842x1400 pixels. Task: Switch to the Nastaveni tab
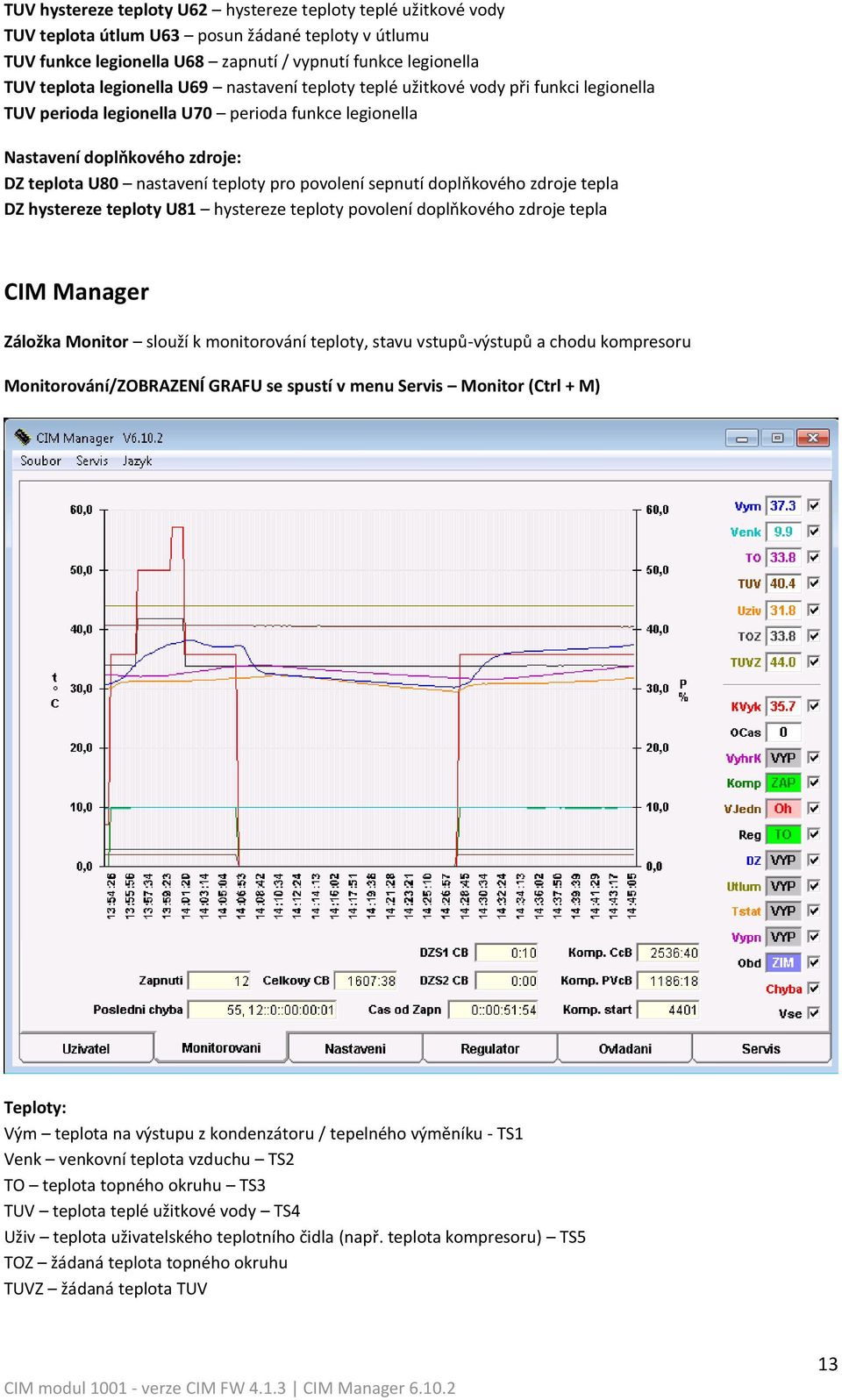pos(355,1048)
